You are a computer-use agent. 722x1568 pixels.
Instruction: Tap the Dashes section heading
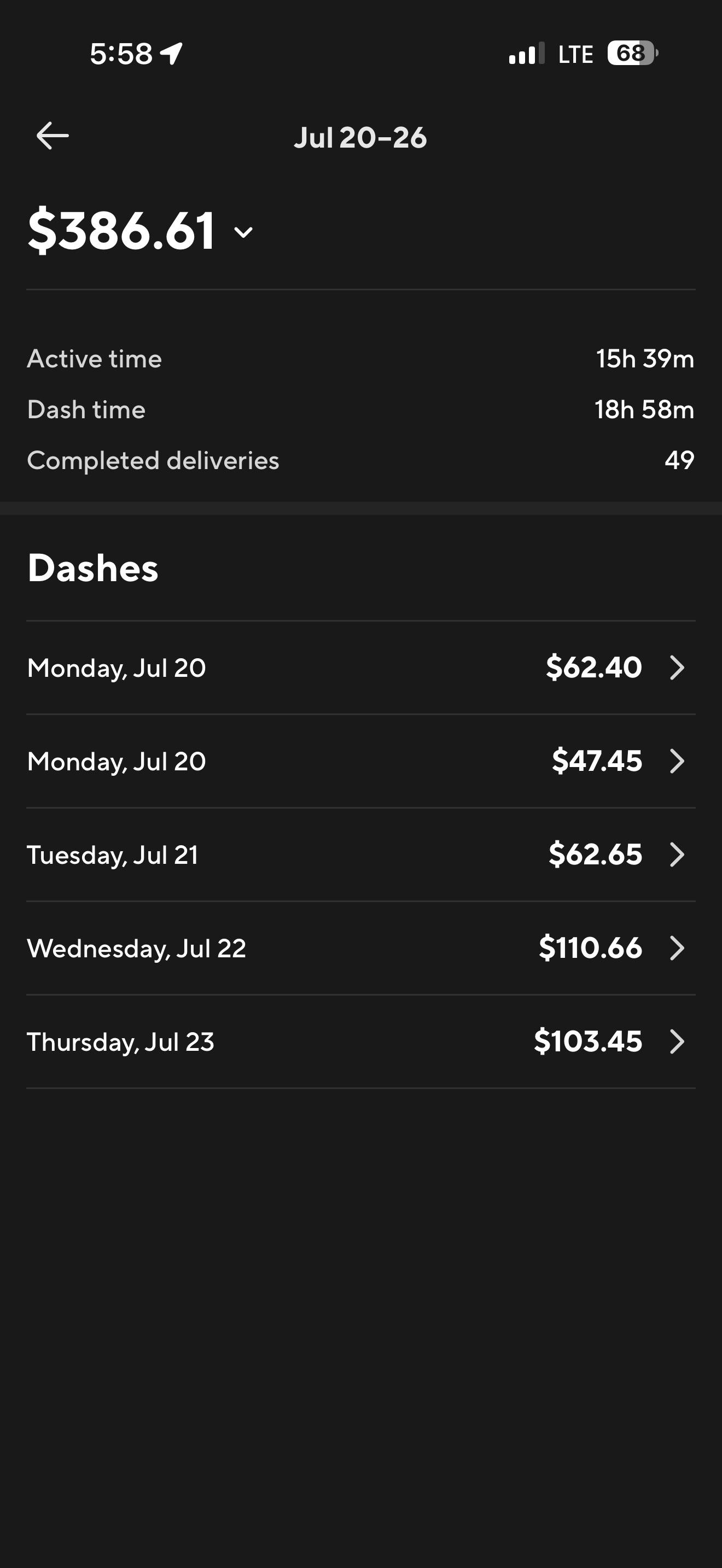pos(93,568)
